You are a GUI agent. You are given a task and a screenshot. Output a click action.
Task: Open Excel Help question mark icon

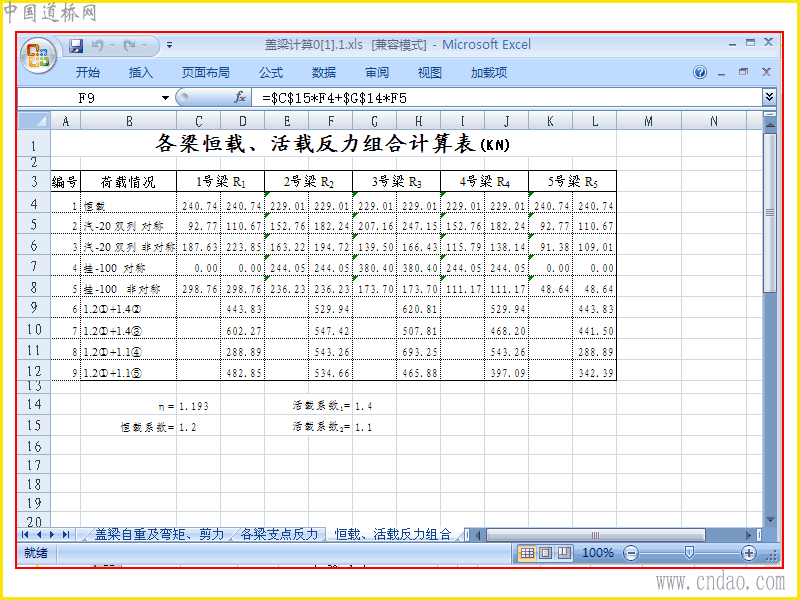click(x=700, y=72)
